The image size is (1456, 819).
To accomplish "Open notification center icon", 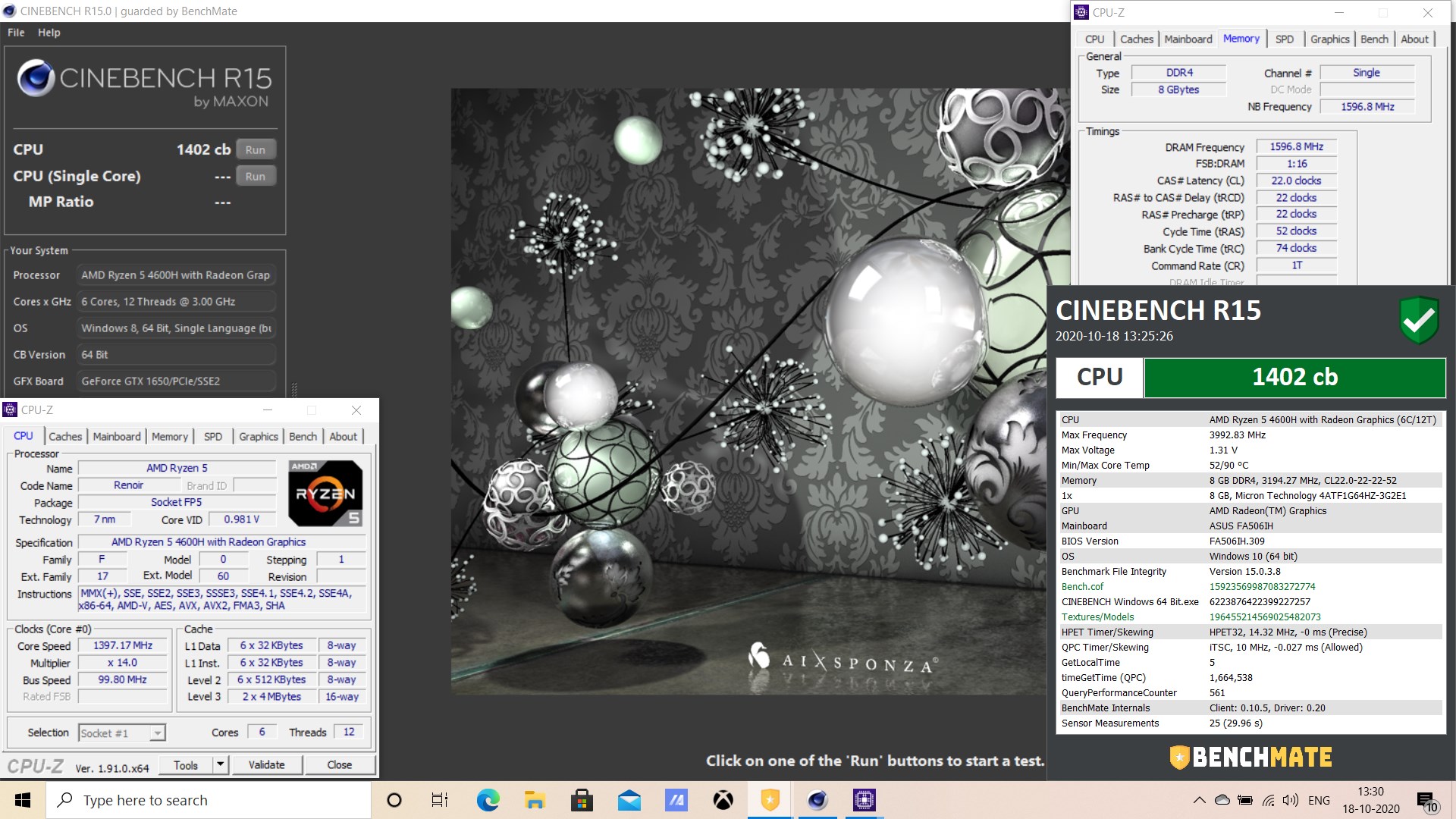I will (1427, 802).
